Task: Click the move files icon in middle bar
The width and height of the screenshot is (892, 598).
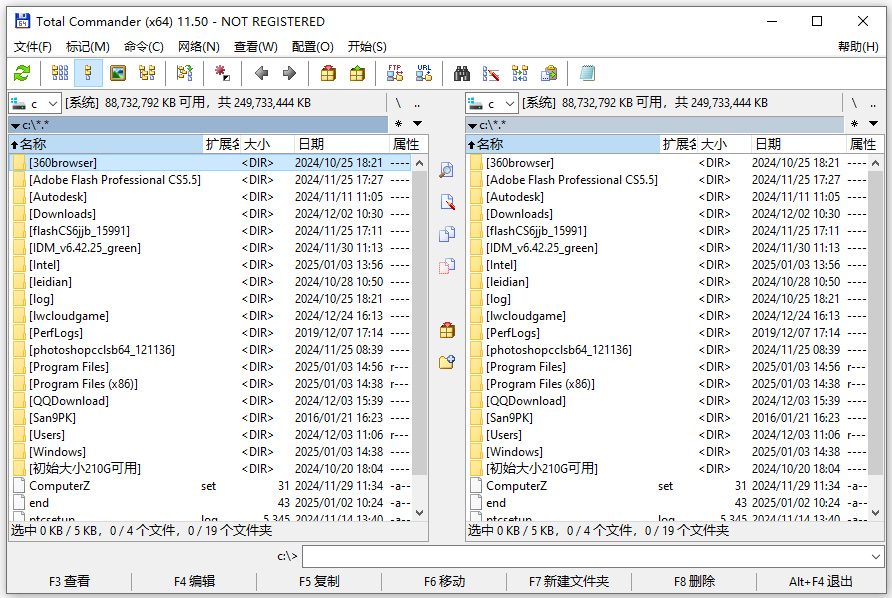Action: pos(447,266)
